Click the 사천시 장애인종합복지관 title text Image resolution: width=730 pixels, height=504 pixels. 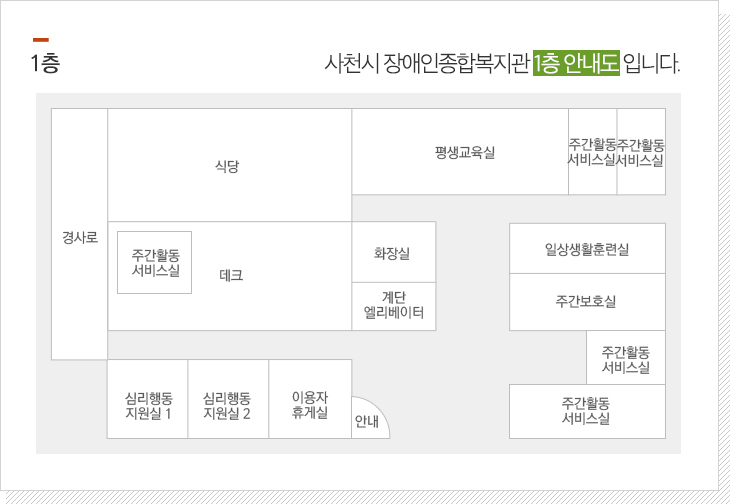(427, 63)
